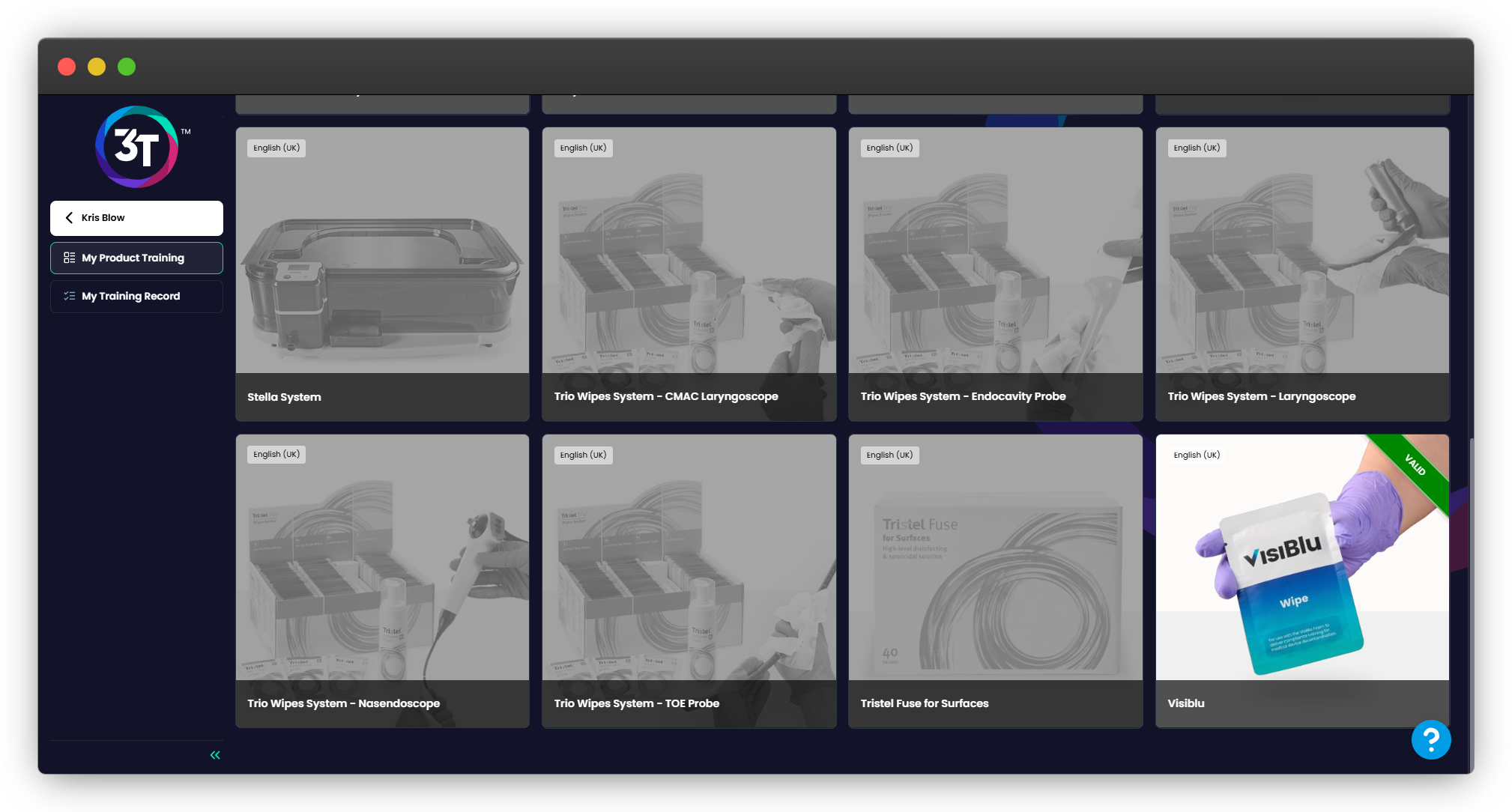Click the English (UK) tag on Nasendoscope card

276,455
